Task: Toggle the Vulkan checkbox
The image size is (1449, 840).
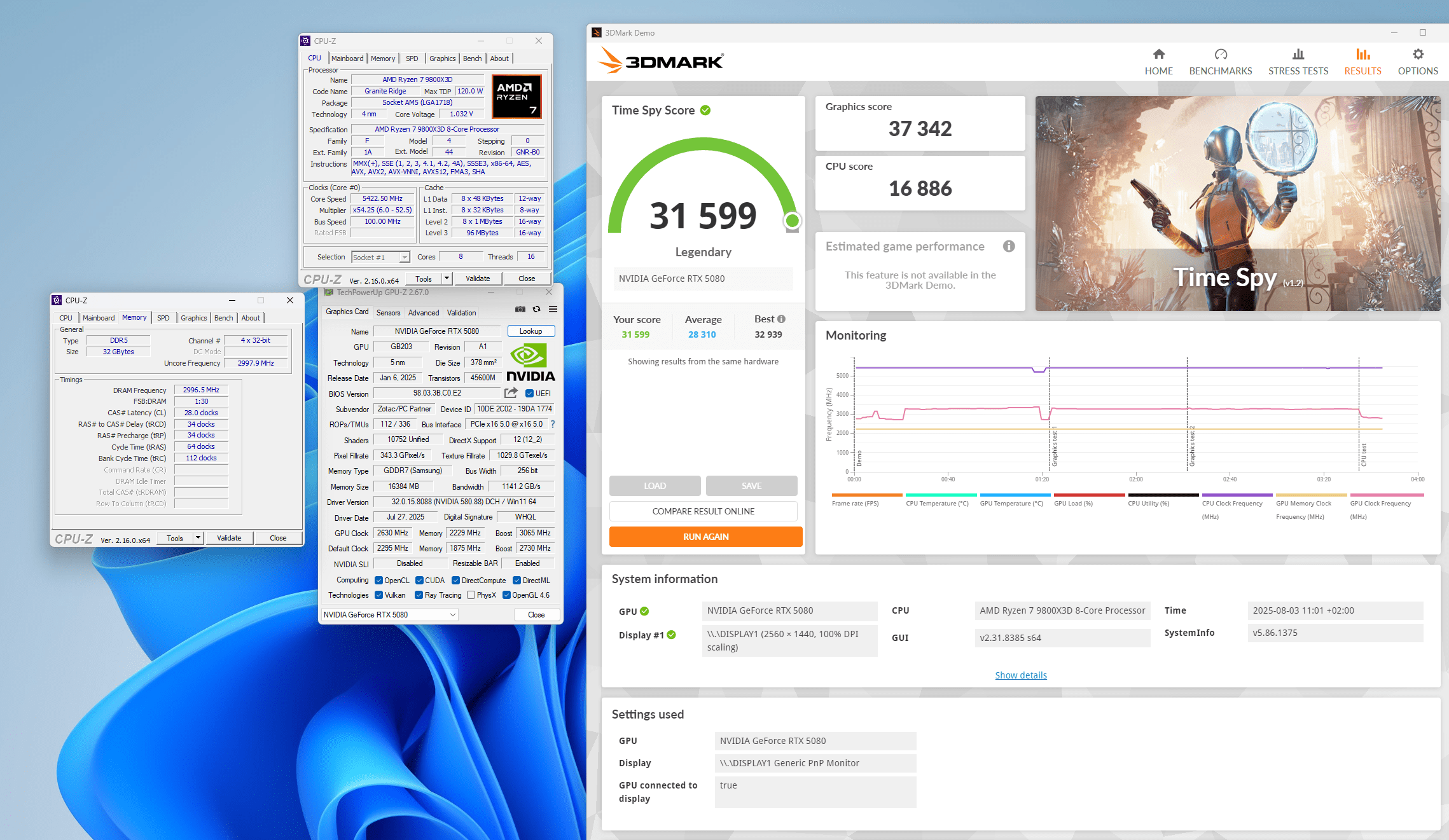Action: [378, 595]
